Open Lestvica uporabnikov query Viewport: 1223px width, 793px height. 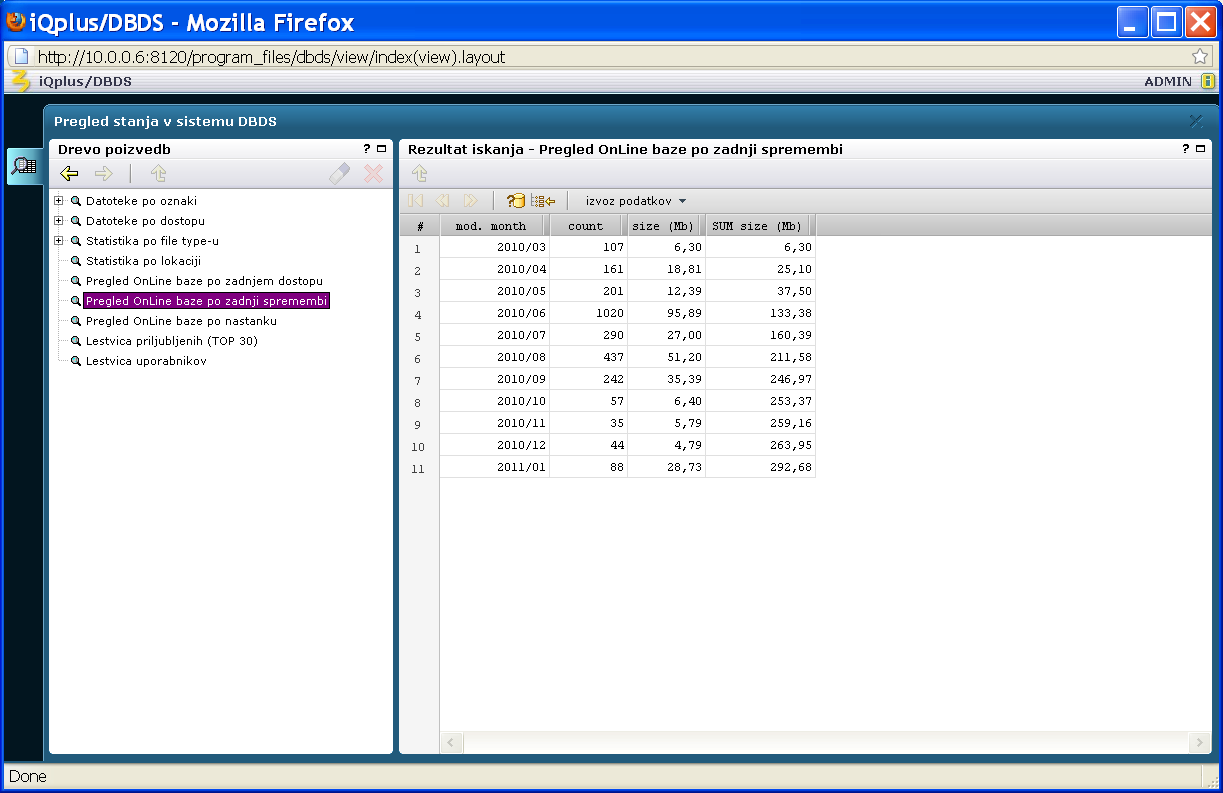coord(146,361)
